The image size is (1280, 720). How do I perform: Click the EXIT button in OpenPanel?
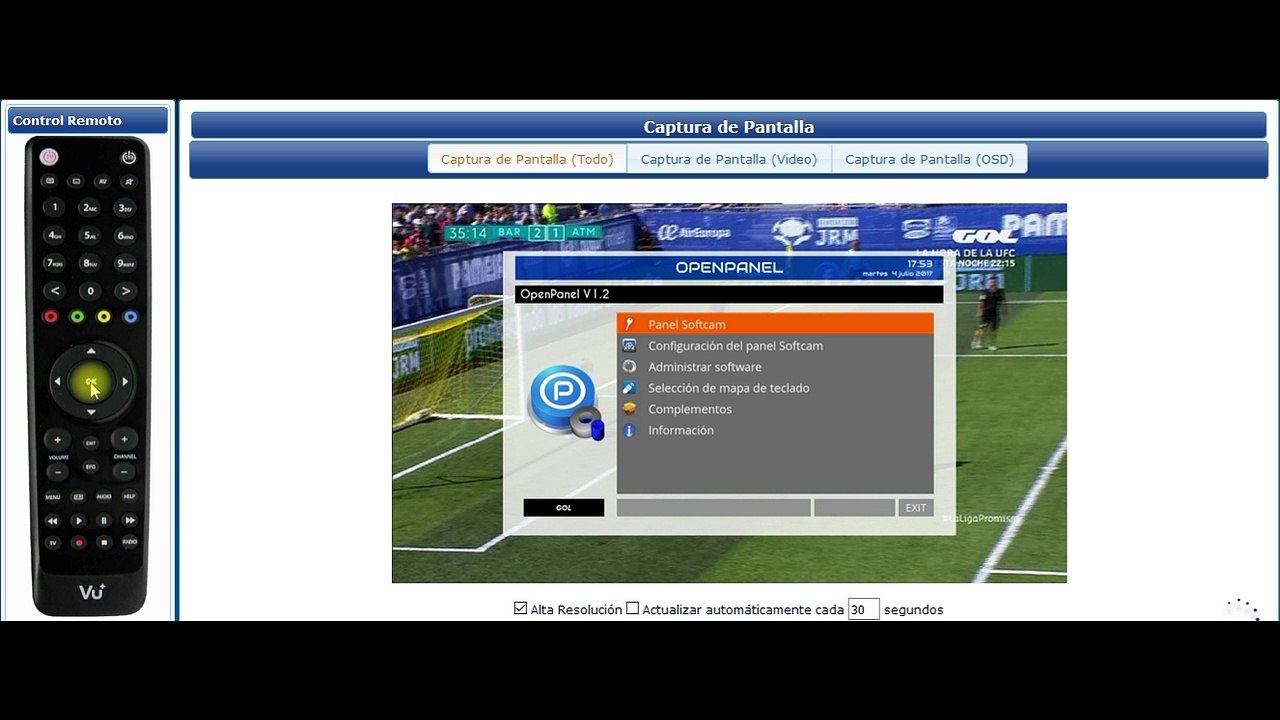point(916,508)
